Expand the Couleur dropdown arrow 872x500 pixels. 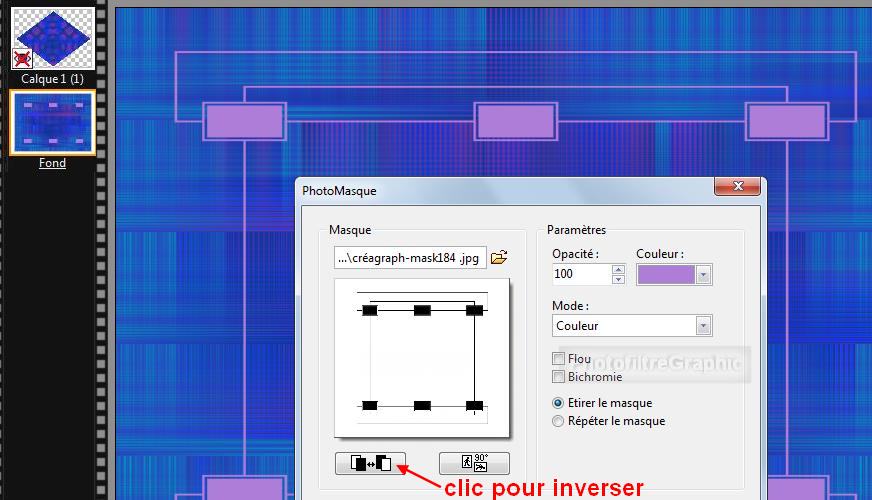(703, 274)
